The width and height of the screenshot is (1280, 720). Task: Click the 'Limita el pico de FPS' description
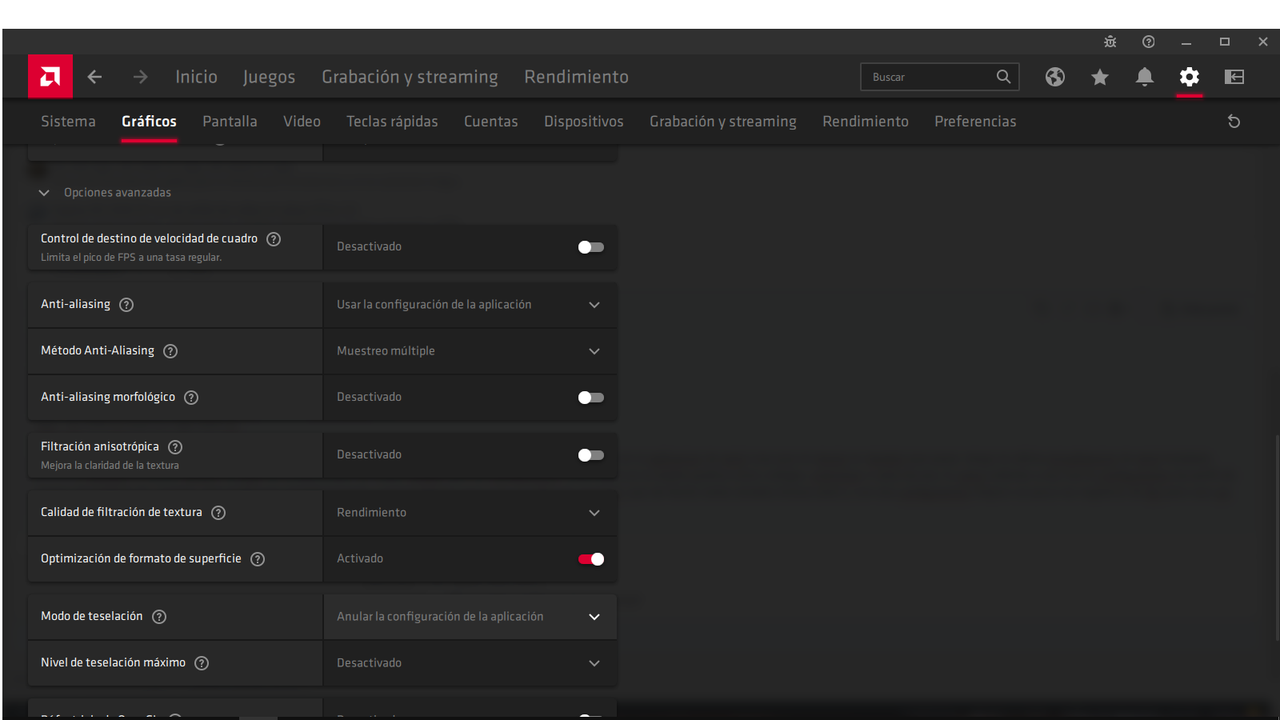(131, 258)
